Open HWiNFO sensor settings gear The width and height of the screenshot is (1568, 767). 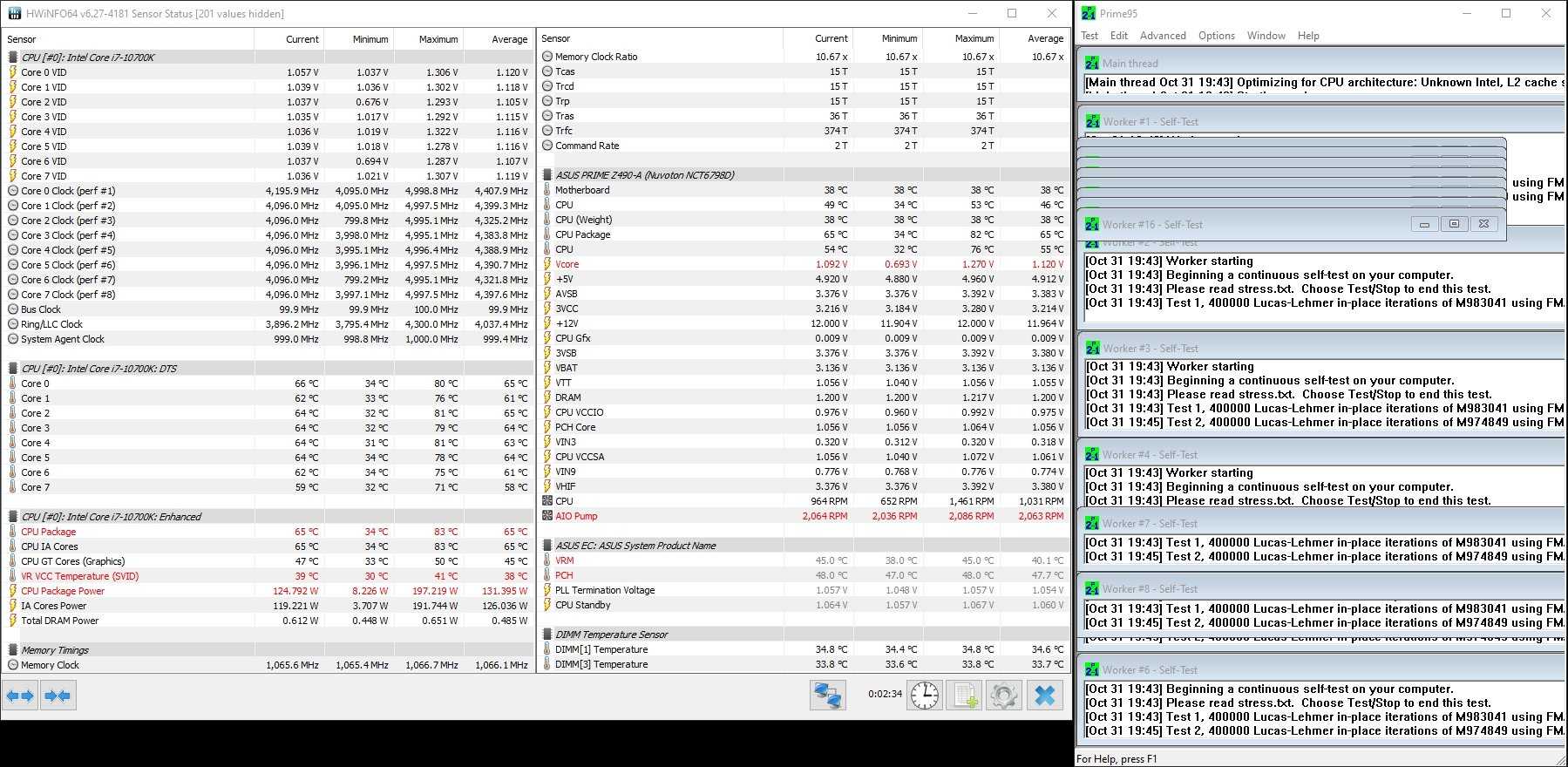coord(1003,695)
